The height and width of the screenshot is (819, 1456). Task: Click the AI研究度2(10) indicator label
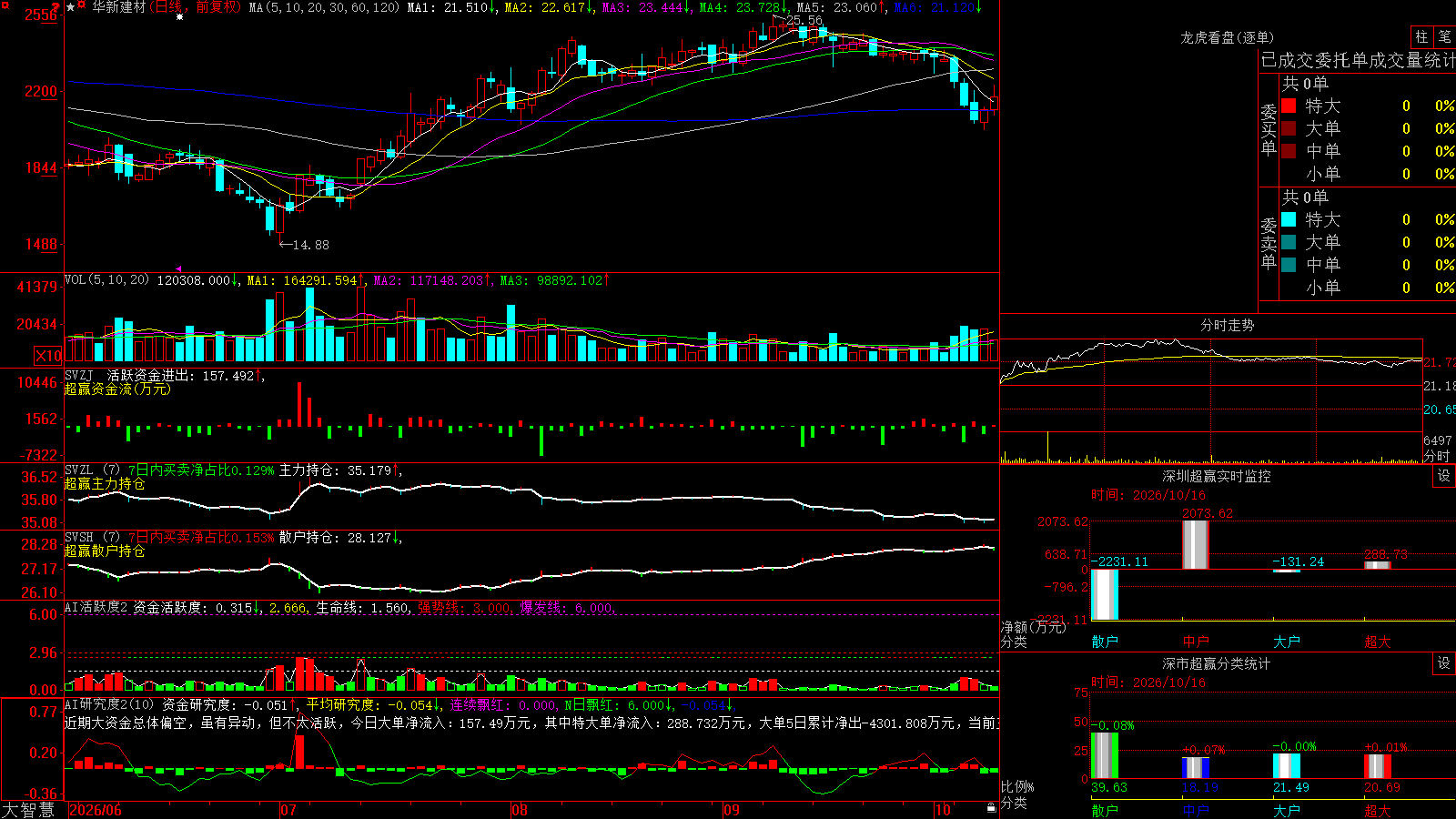[109, 704]
